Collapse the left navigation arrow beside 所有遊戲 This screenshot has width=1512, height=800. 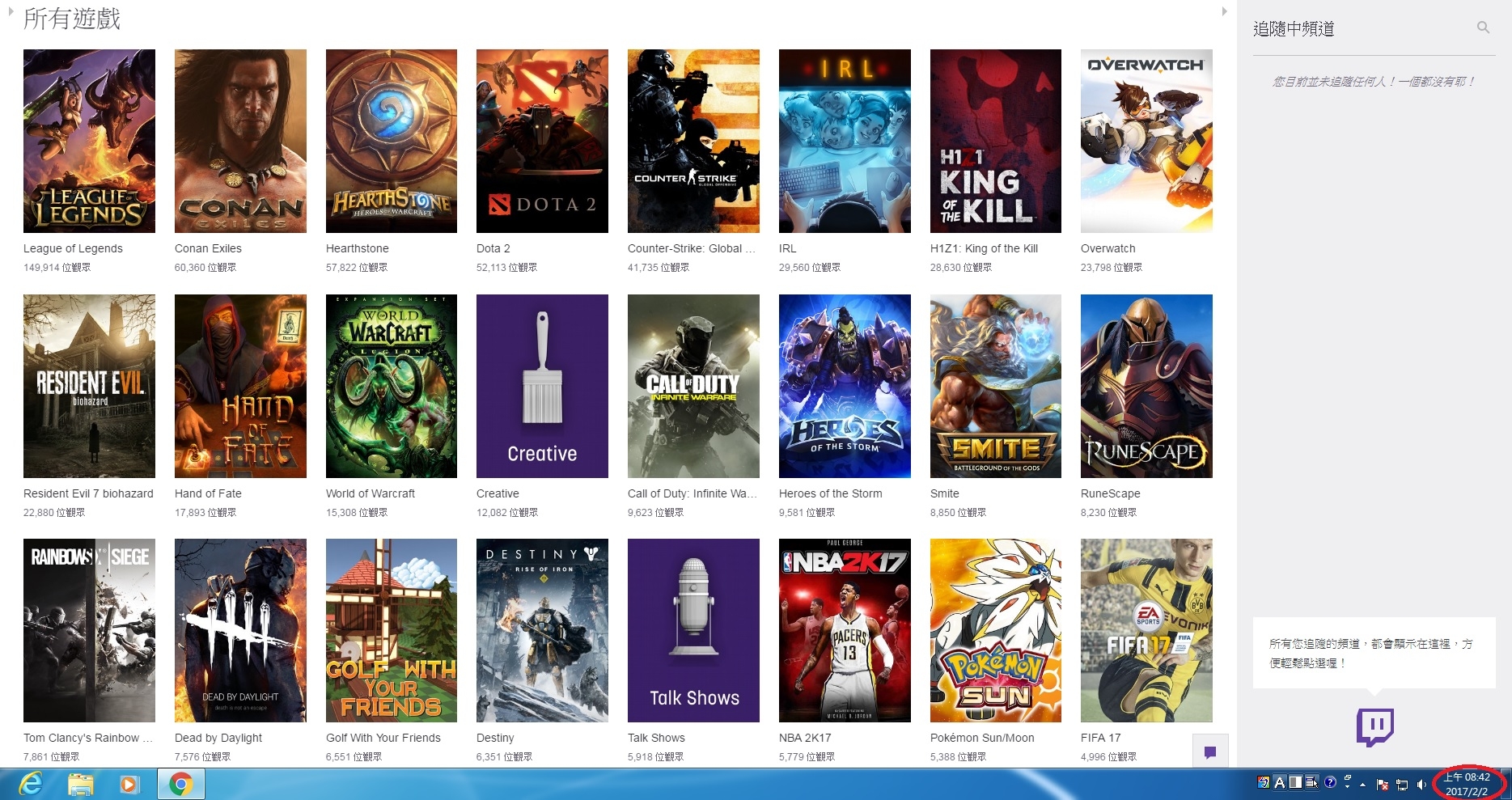(11, 11)
